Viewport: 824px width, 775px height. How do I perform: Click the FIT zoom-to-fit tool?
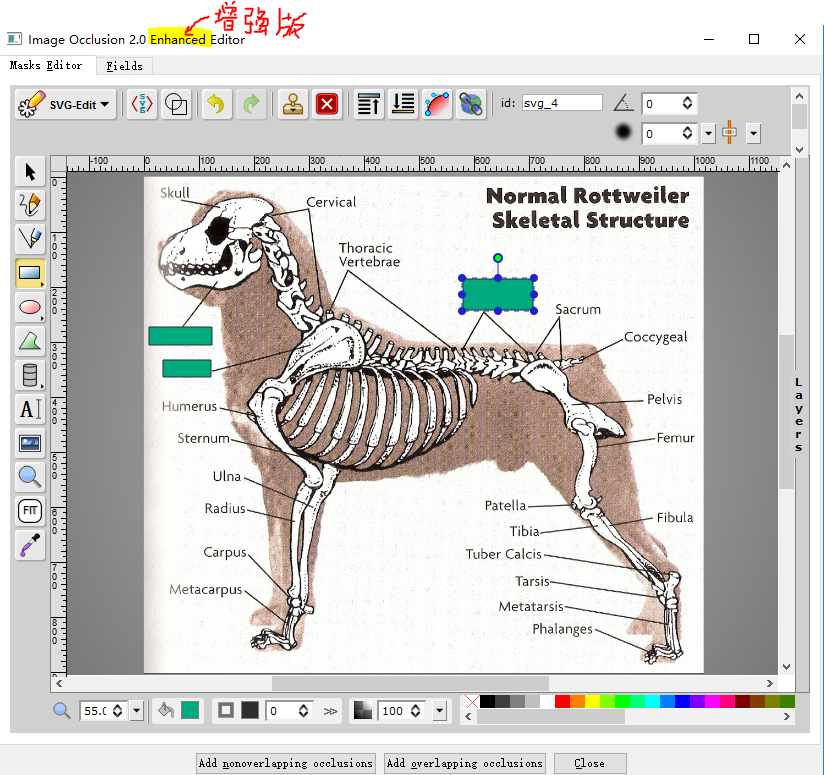[30, 511]
